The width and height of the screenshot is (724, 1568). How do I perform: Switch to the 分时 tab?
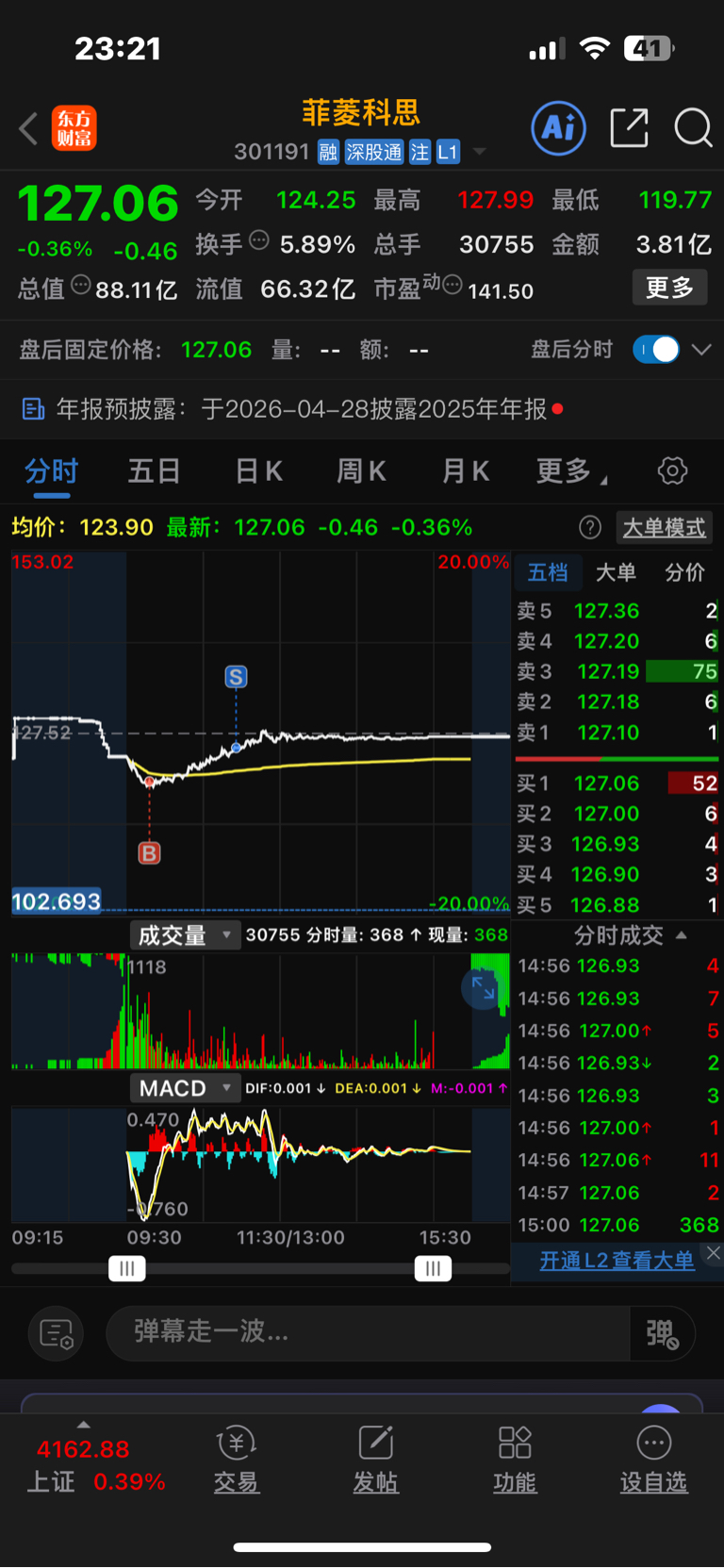coord(51,470)
